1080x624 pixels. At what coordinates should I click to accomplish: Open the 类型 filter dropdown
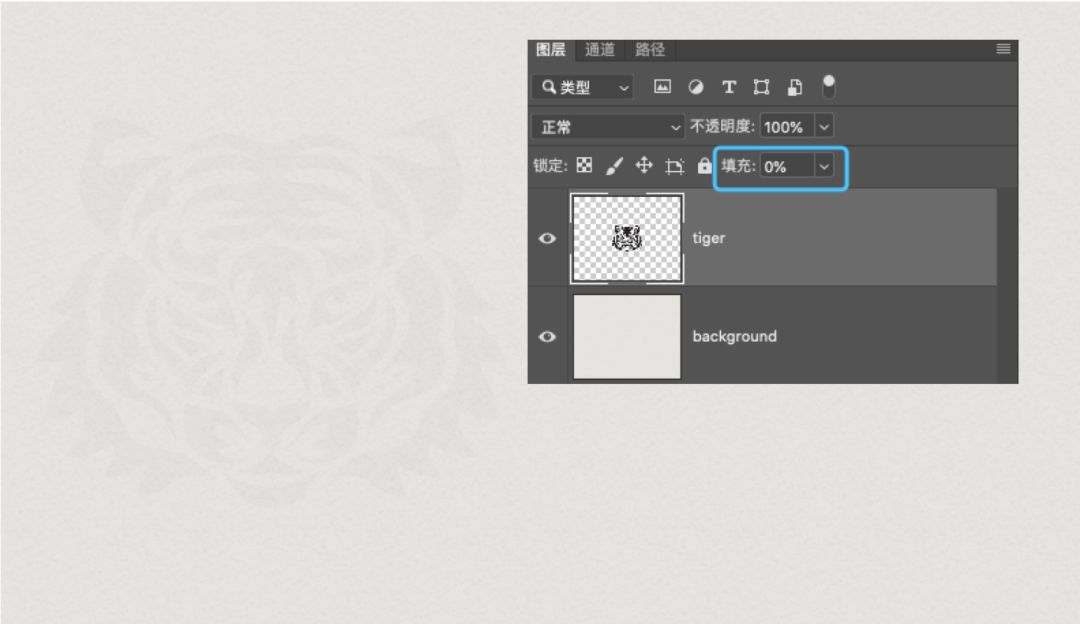point(583,87)
